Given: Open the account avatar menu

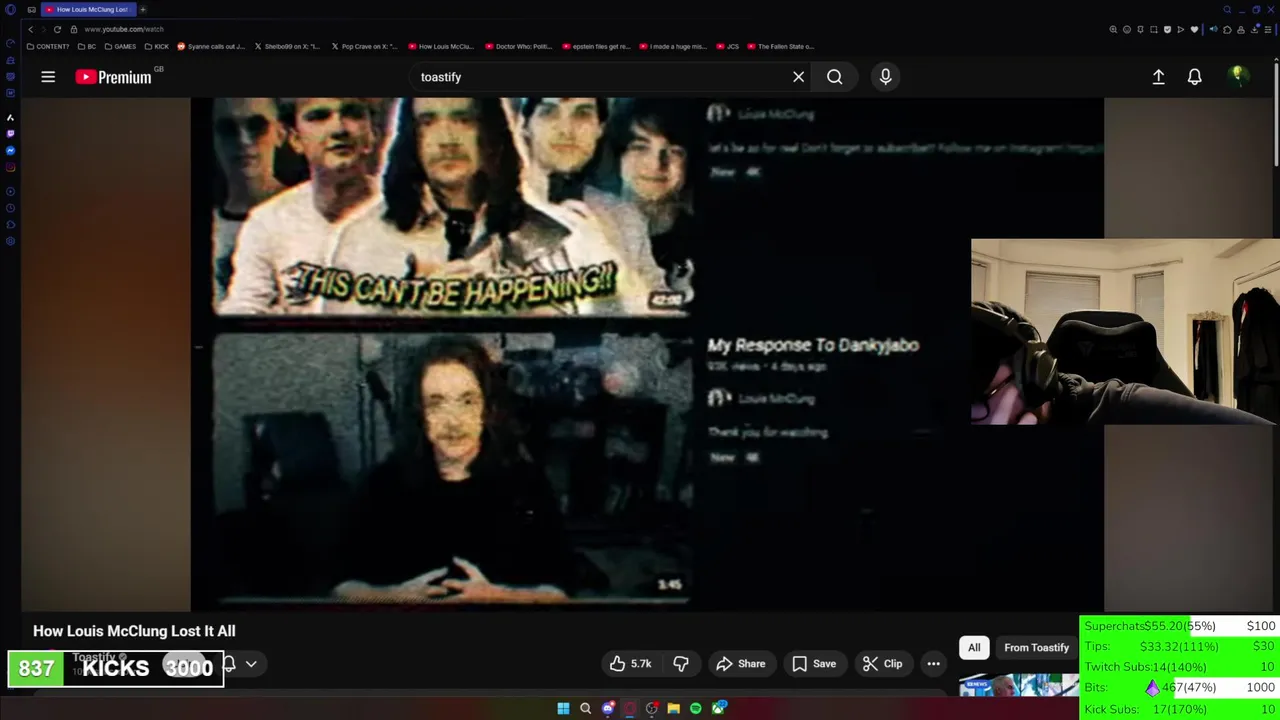Looking at the screenshot, I should click(1238, 76).
